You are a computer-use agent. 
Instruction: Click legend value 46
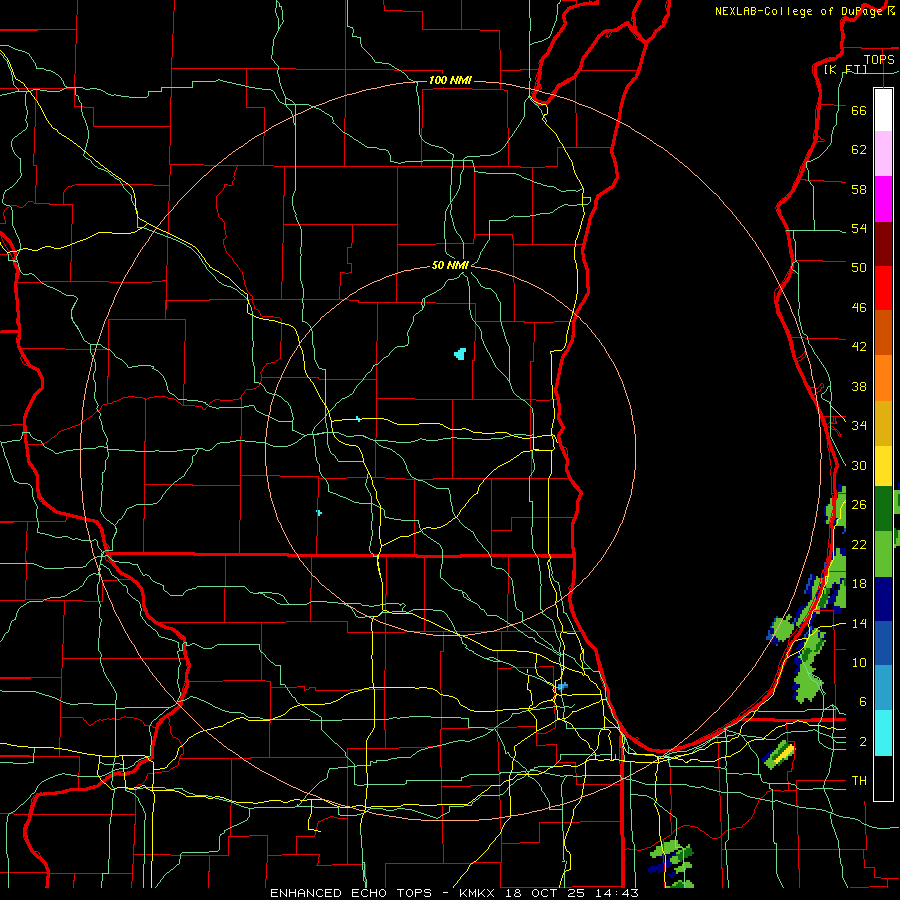click(859, 308)
